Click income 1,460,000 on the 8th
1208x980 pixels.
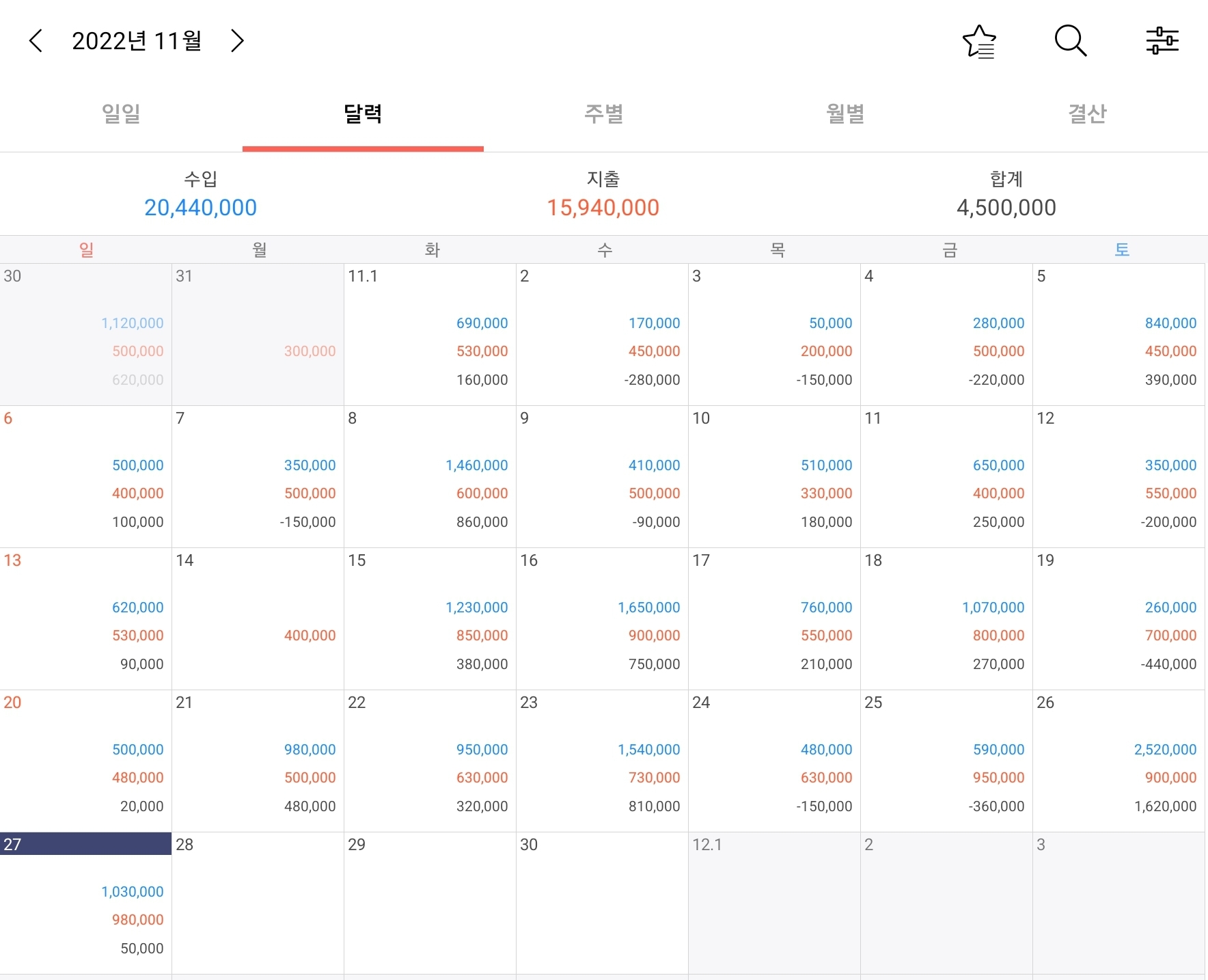(477, 465)
